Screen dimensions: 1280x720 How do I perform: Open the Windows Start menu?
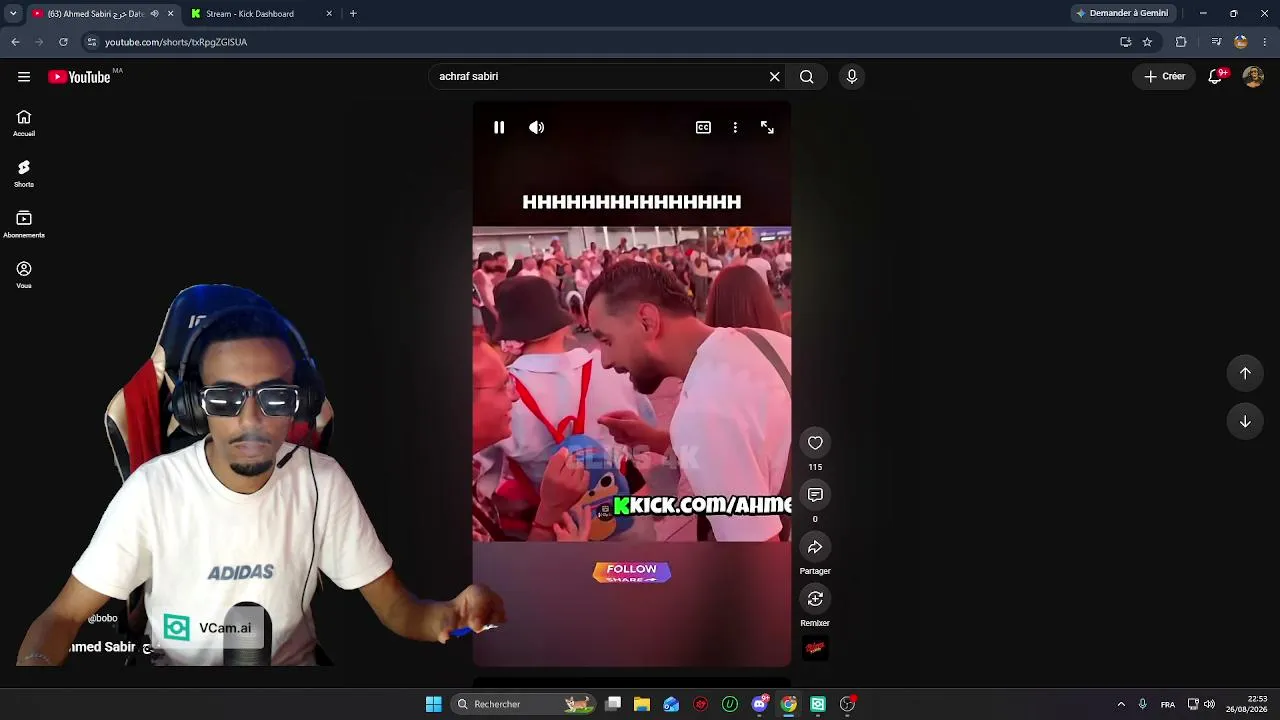click(x=434, y=704)
